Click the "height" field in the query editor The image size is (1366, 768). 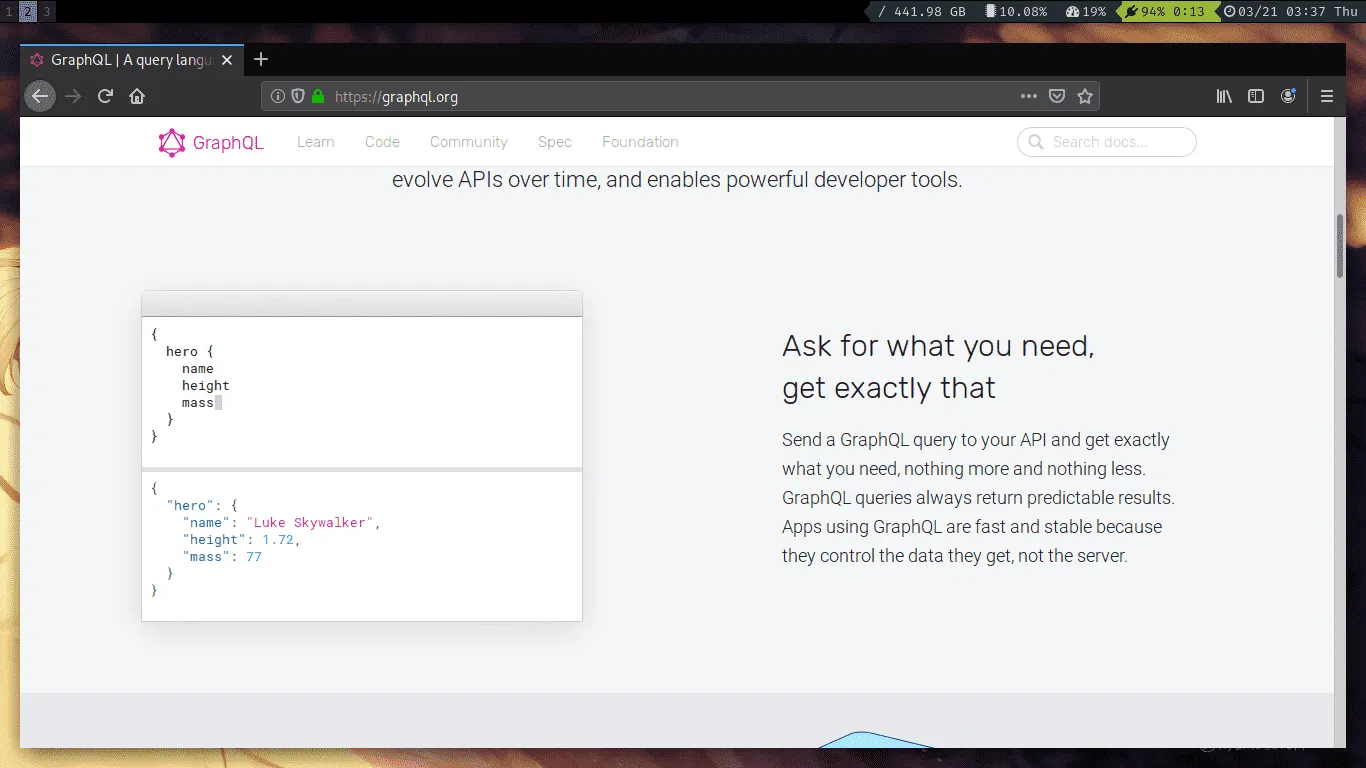click(206, 385)
